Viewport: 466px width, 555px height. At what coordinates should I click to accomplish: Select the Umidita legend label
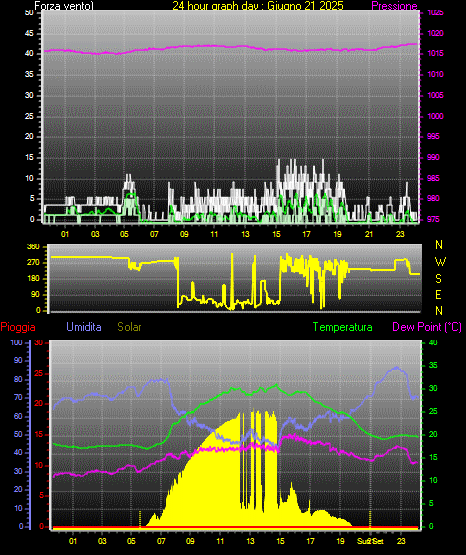[x=84, y=327]
